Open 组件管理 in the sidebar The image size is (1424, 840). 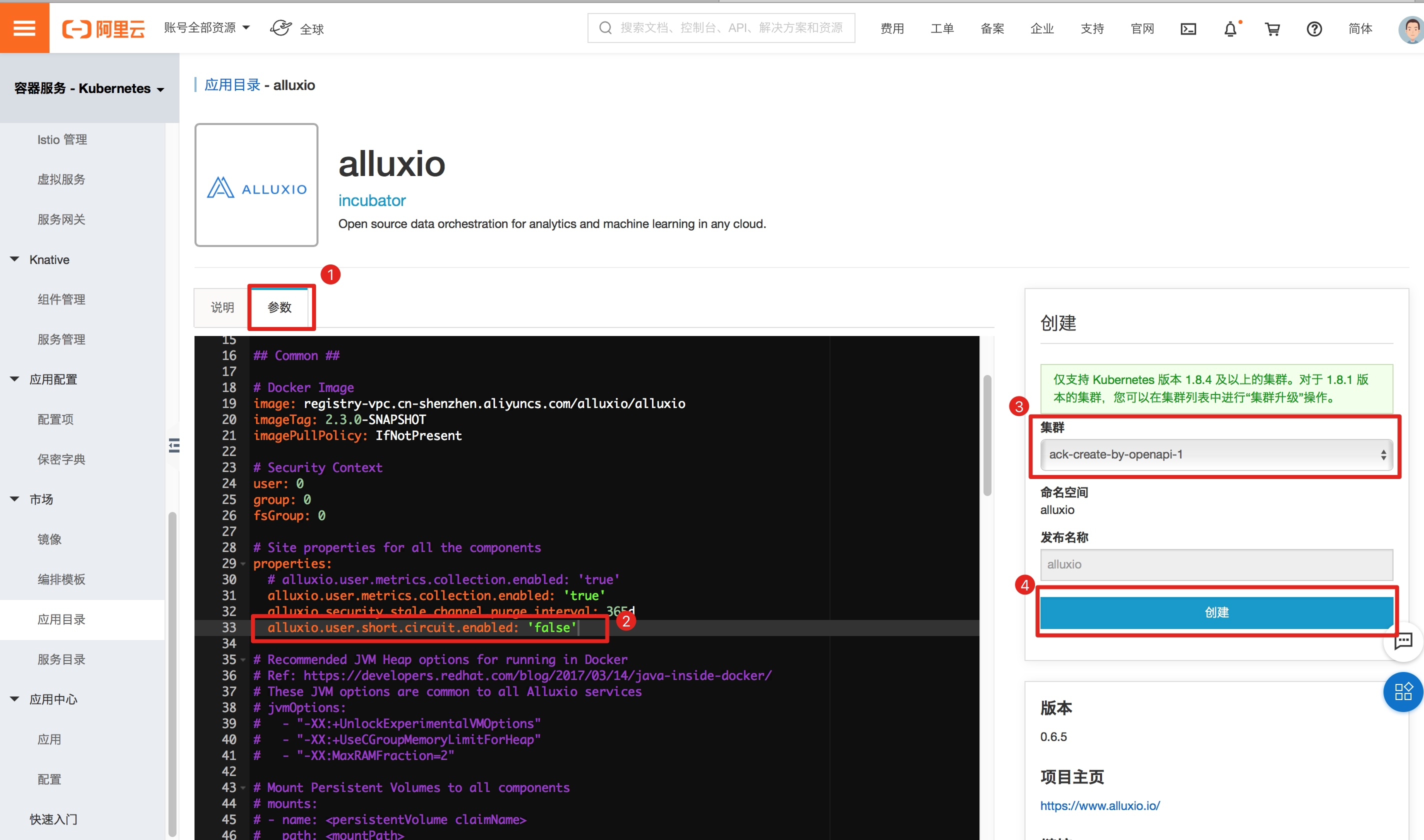tap(61, 299)
